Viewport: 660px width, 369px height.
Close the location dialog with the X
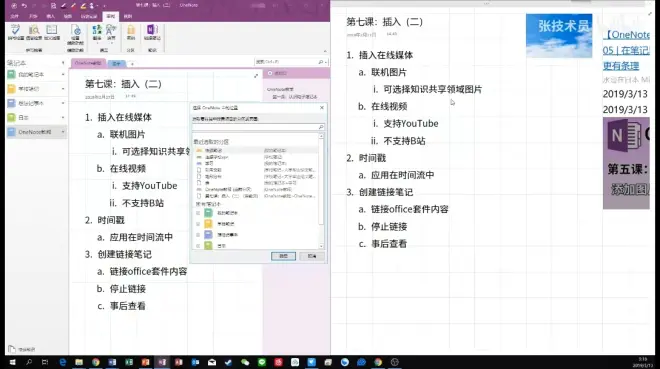click(322, 108)
